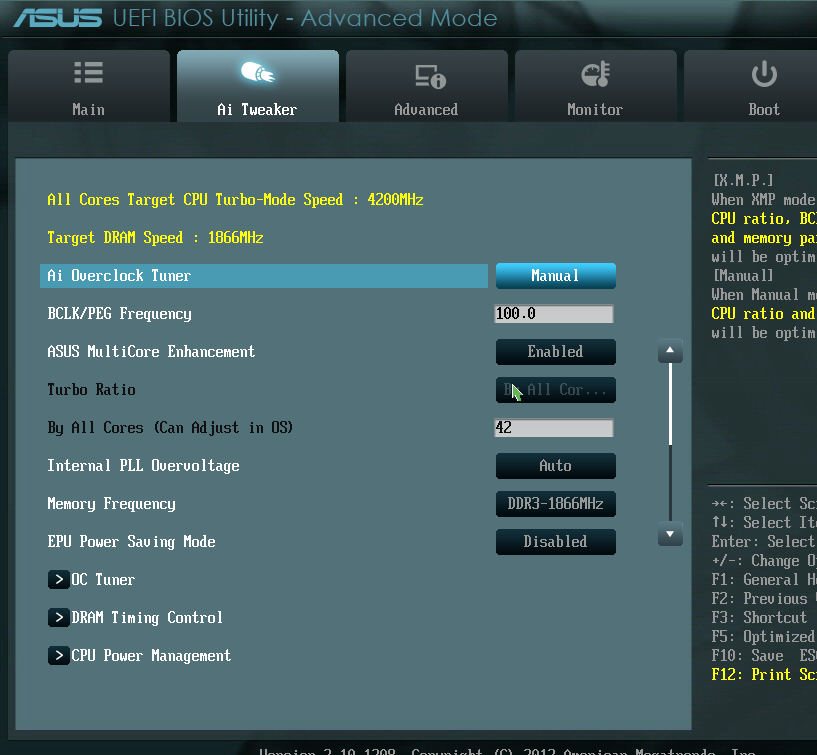This screenshot has width=817, height=755.
Task: Click the F12: Print Screen hint
Action: pos(764,674)
